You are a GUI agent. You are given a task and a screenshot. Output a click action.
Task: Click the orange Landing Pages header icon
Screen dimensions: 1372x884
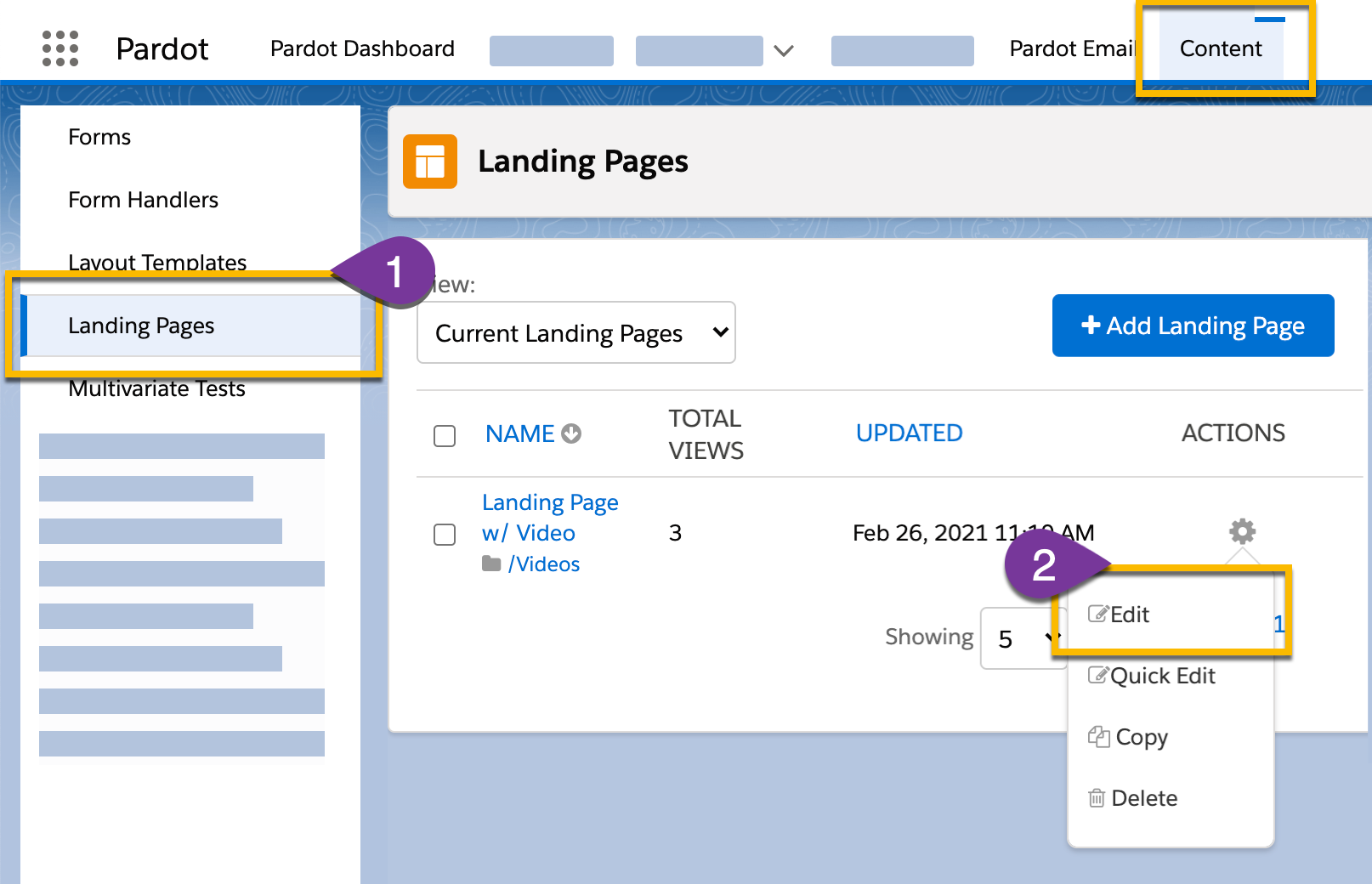click(x=430, y=161)
